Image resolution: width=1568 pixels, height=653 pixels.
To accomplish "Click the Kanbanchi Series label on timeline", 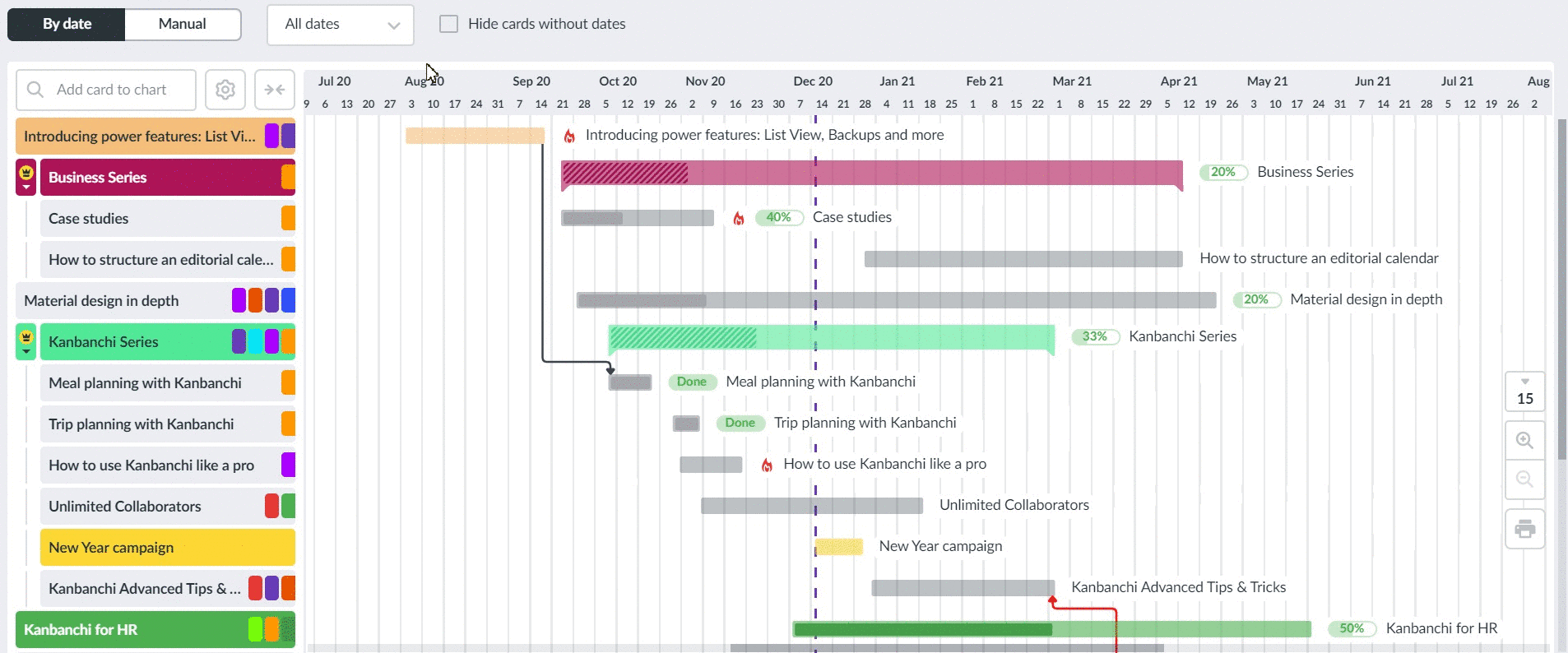I will click(1183, 336).
